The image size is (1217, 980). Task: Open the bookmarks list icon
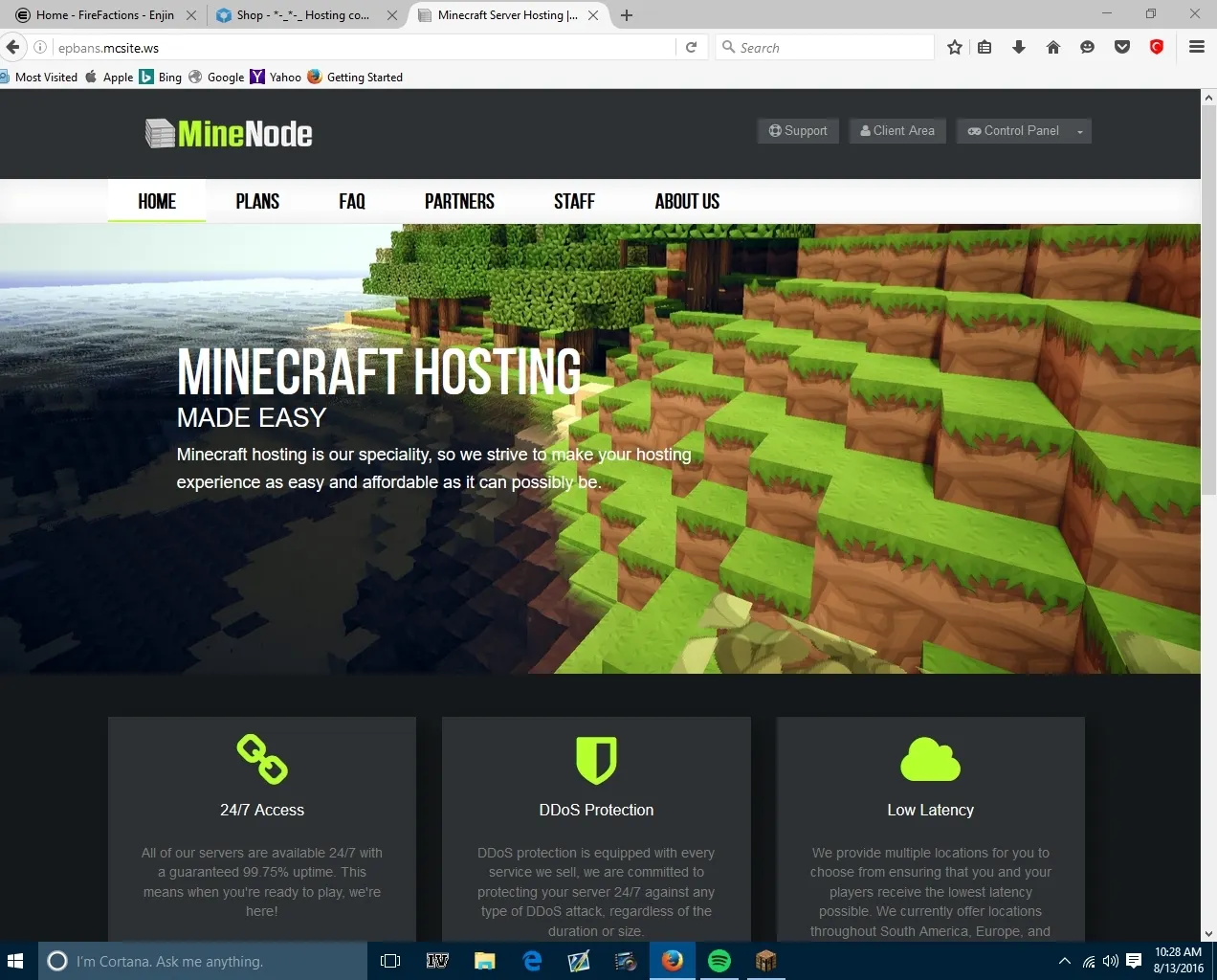pos(985,47)
